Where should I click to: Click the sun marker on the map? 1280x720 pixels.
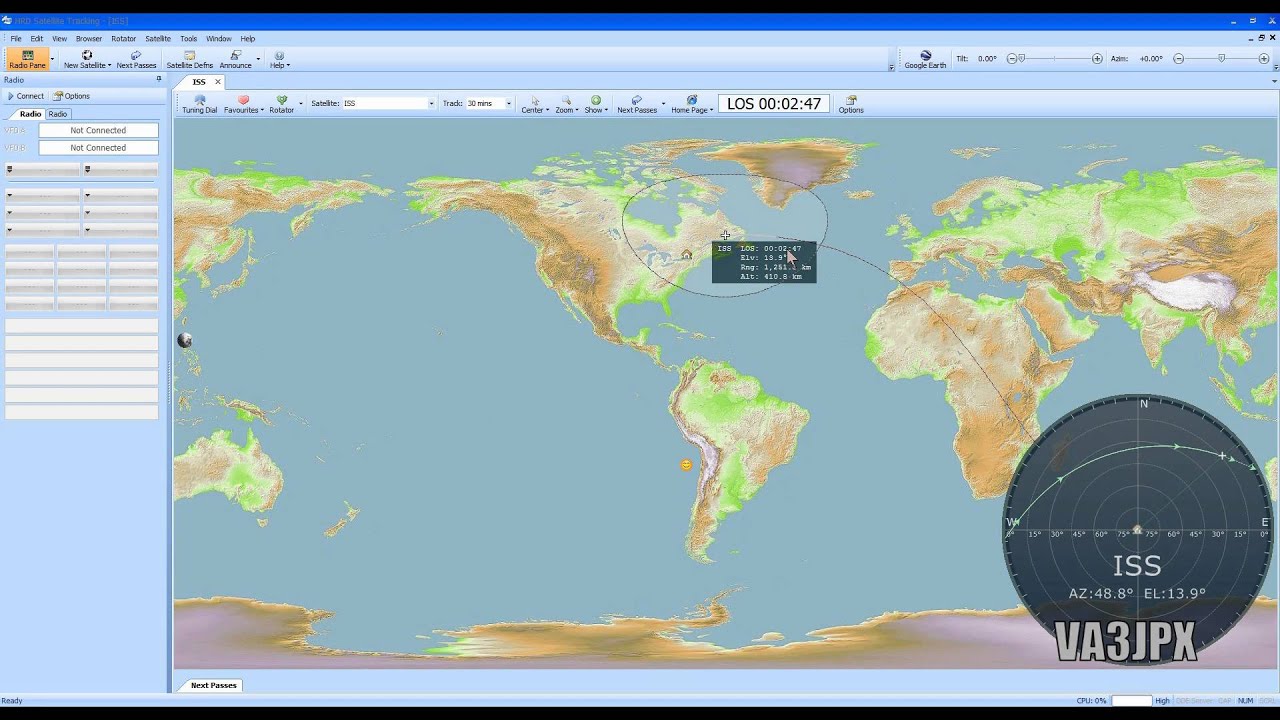tap(686, 465)
